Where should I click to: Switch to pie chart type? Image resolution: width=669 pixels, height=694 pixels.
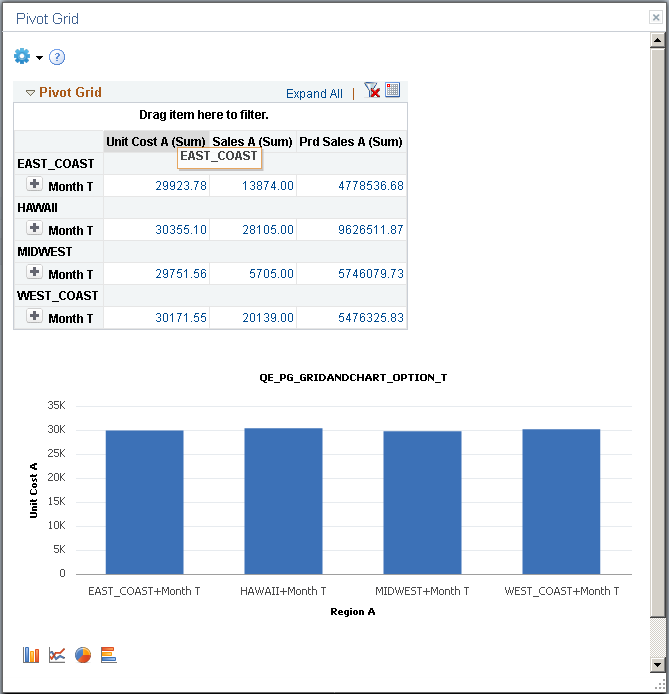pyautogui.click(x=83, y=655)
